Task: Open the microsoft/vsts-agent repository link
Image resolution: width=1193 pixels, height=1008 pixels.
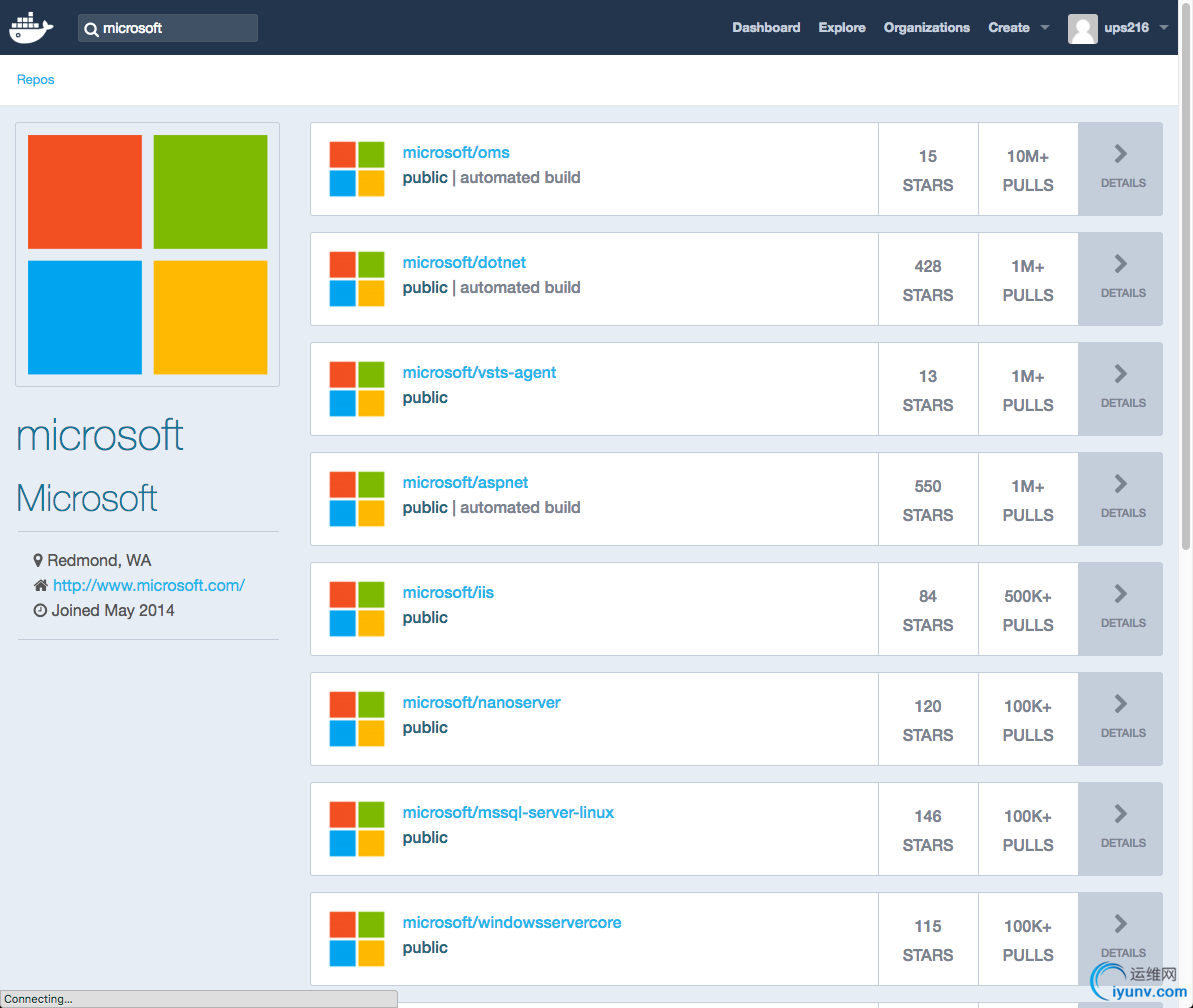Action: coord(479,373)
